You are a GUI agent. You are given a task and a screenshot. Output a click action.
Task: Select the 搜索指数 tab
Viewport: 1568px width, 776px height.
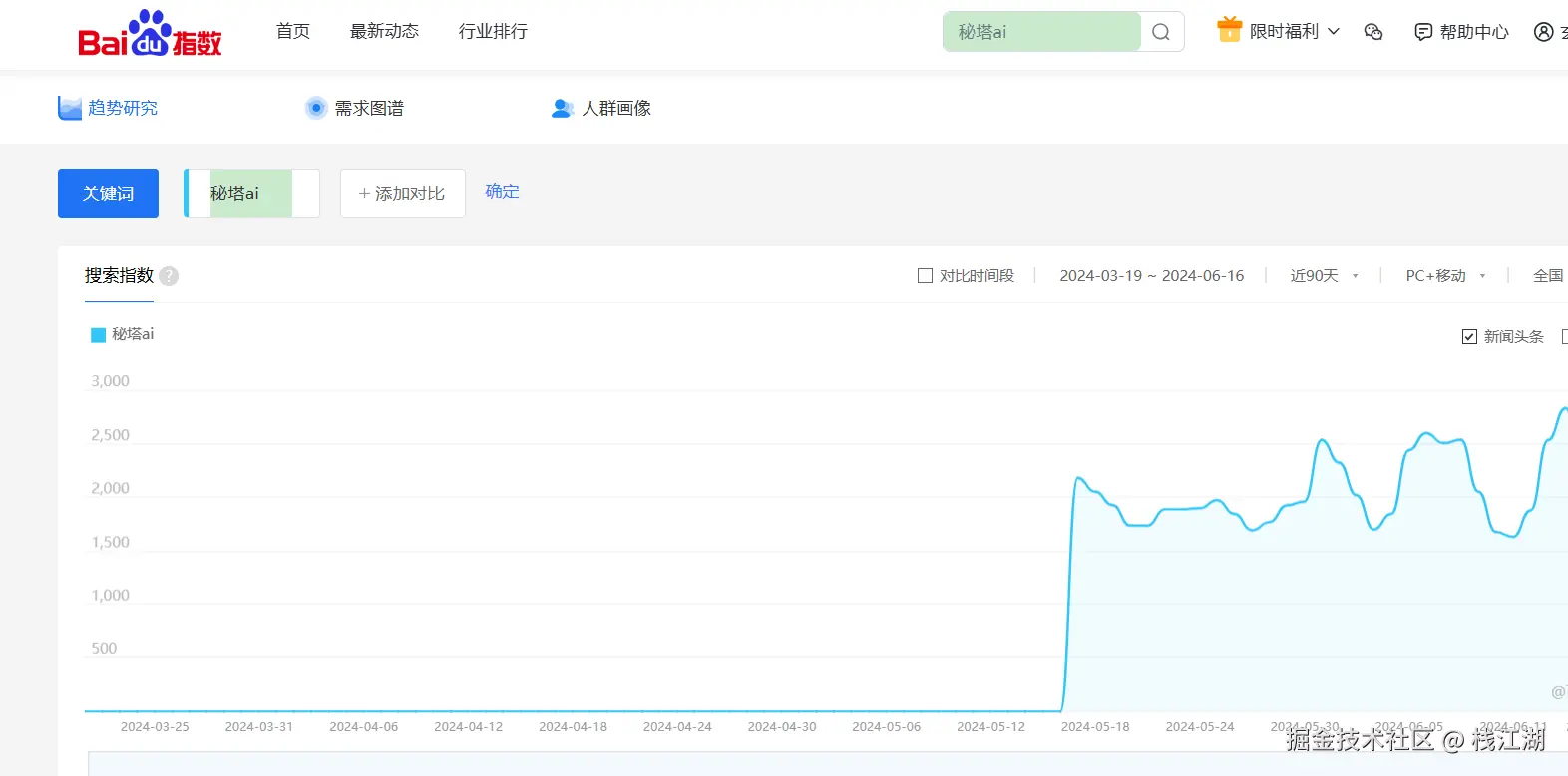[x=119, y=275]
